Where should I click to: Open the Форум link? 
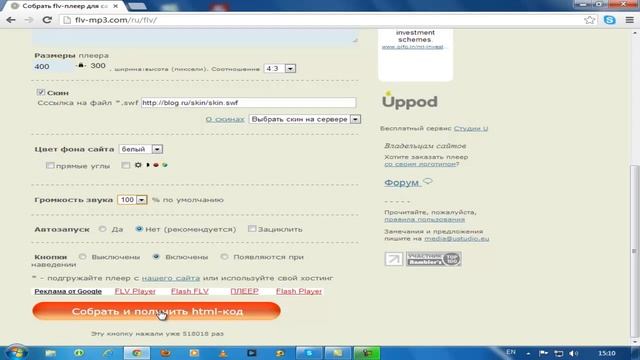(401, 182)
